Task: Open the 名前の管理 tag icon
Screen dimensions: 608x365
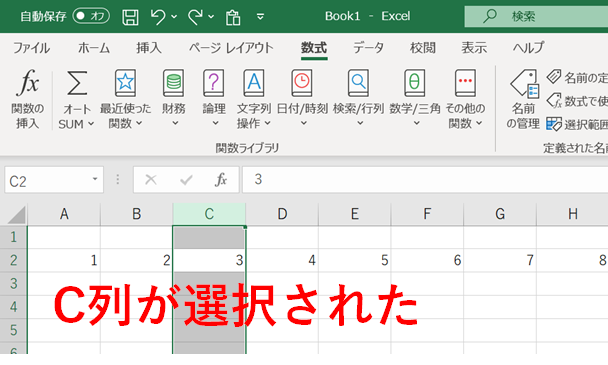Action: (524, 83)
